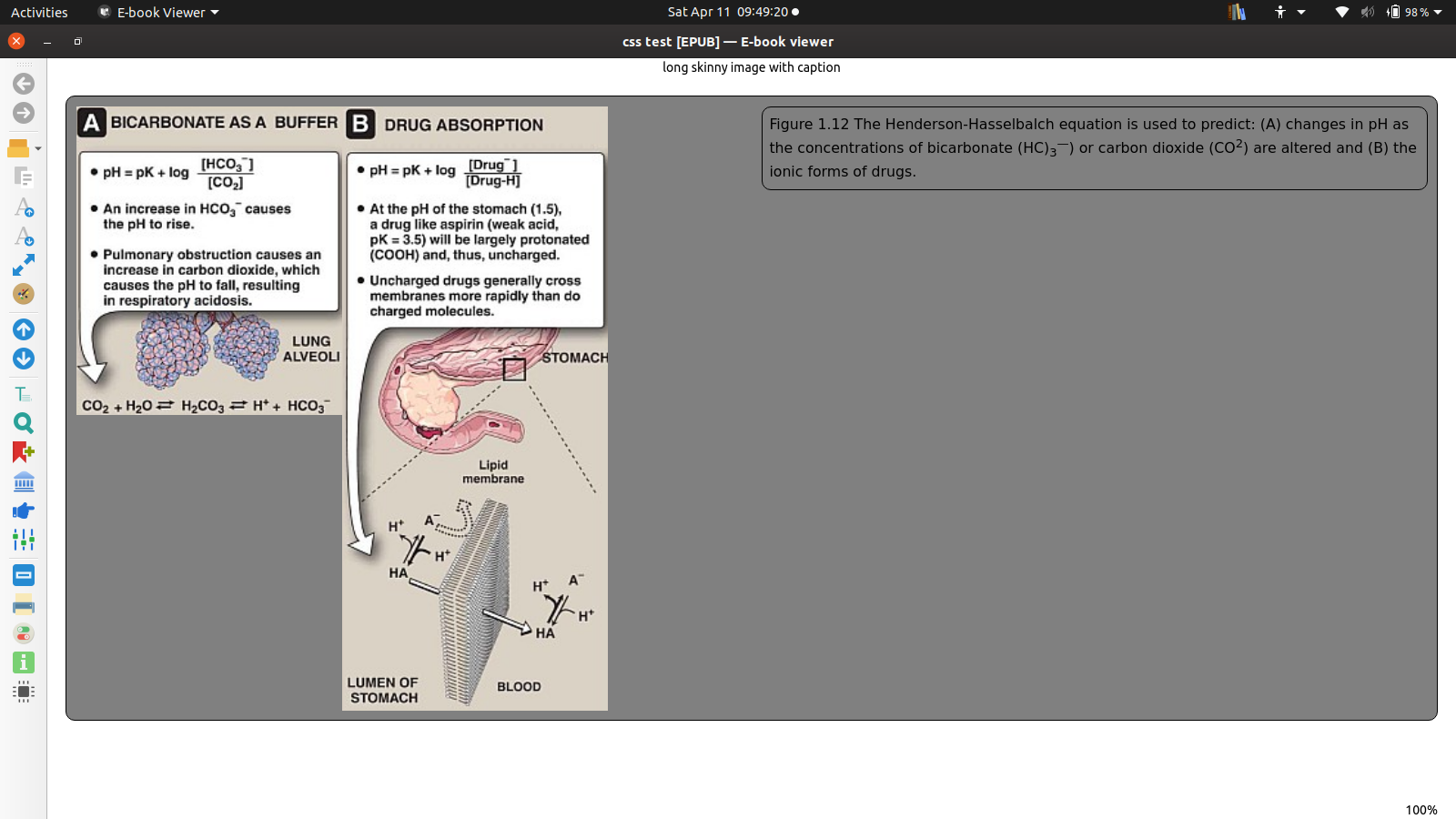Open the system menu arrow beside battery
Viewport: 1456px width, 819px height.
1438,12
